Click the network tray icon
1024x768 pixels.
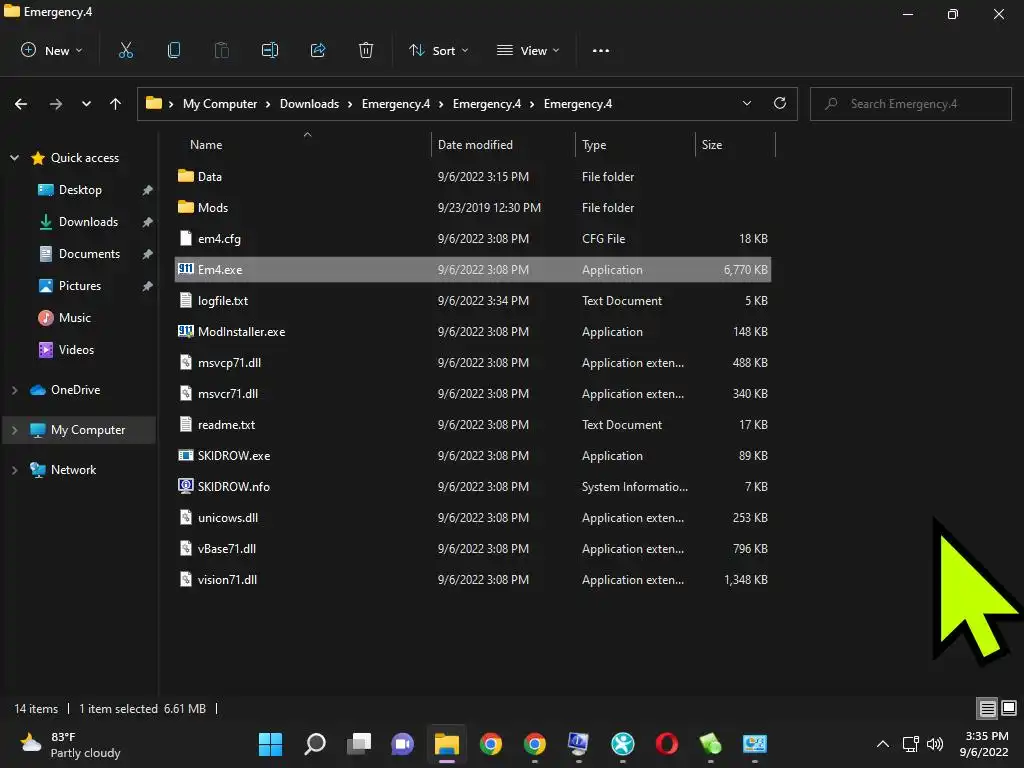(910, 744)
